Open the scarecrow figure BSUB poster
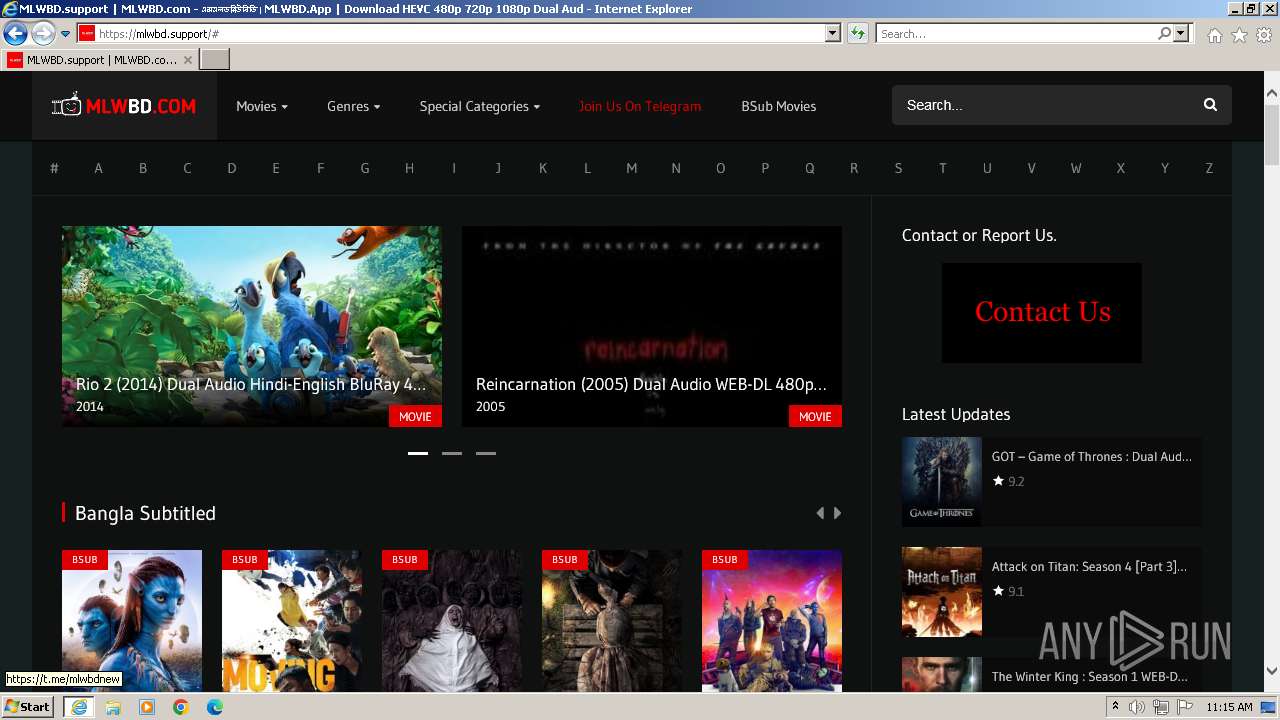Image resolution: width=1280 pixels, height=720 pixels. pos(612,620)
